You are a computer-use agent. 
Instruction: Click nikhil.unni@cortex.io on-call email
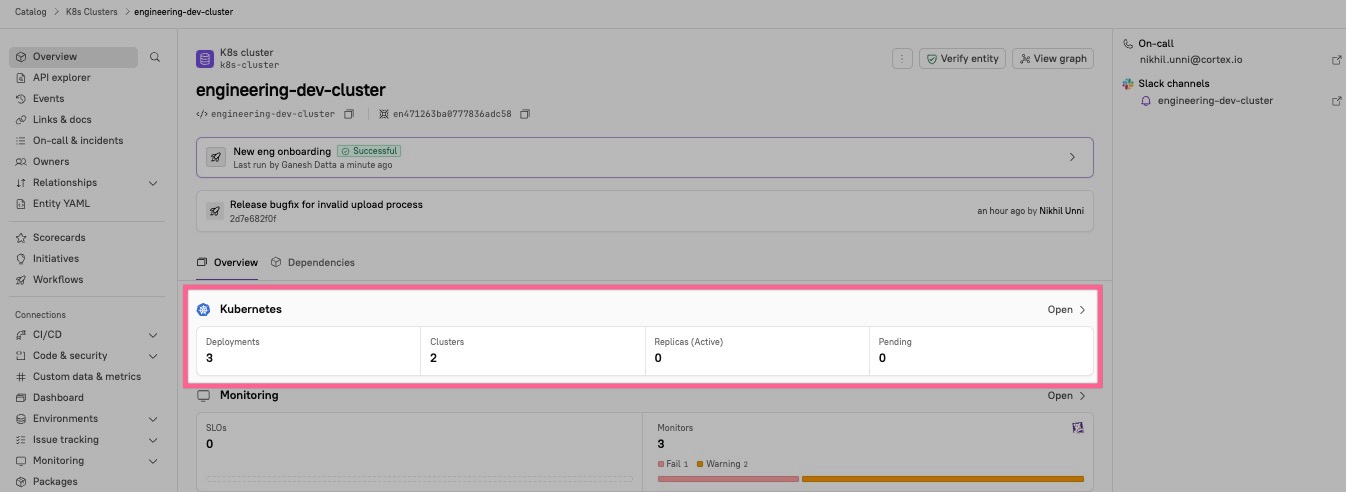(x=1191, y=60)
